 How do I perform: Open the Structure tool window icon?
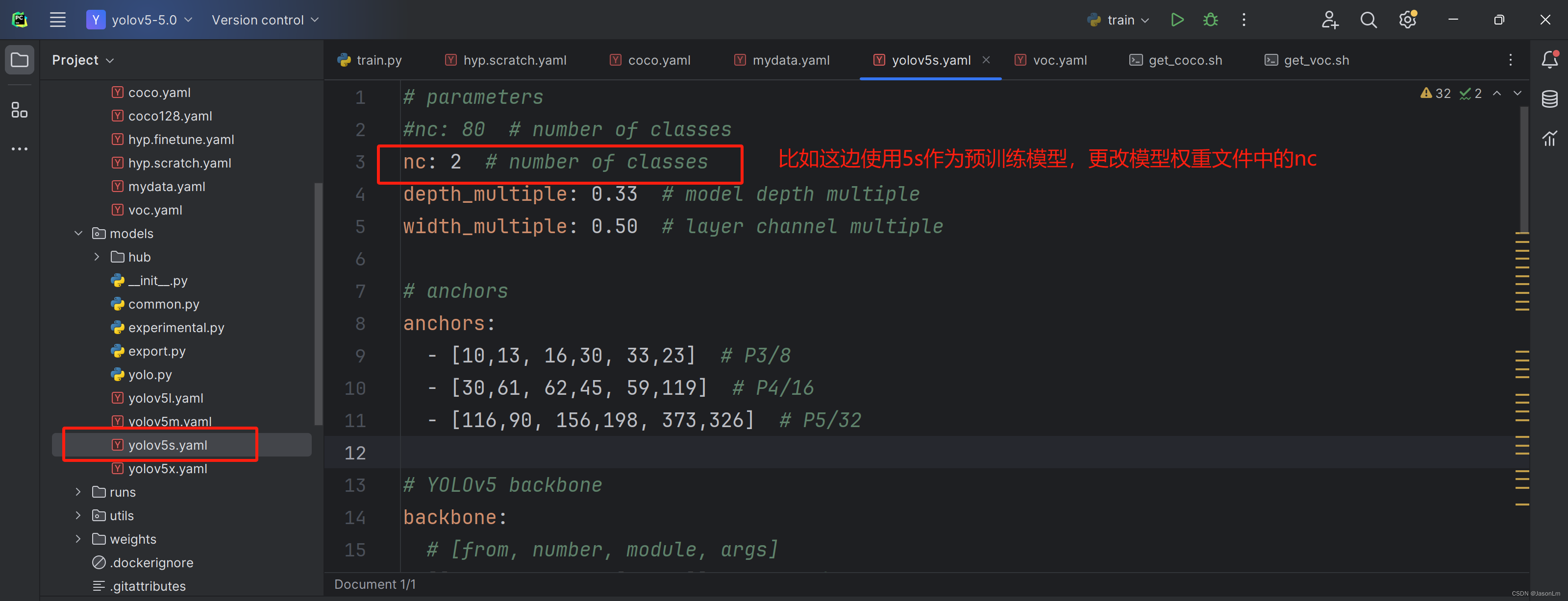pyautogui.click(x=20, y=110)
